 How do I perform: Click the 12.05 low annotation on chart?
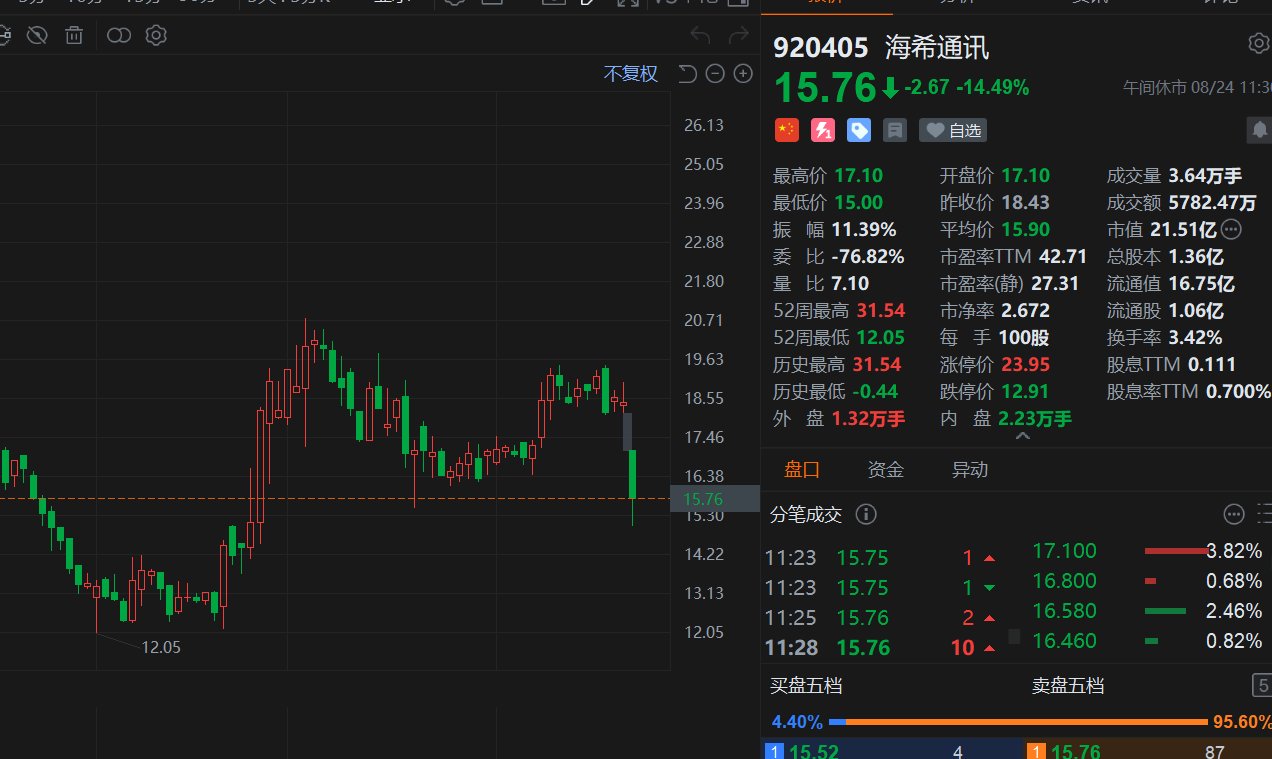point(161,647)
